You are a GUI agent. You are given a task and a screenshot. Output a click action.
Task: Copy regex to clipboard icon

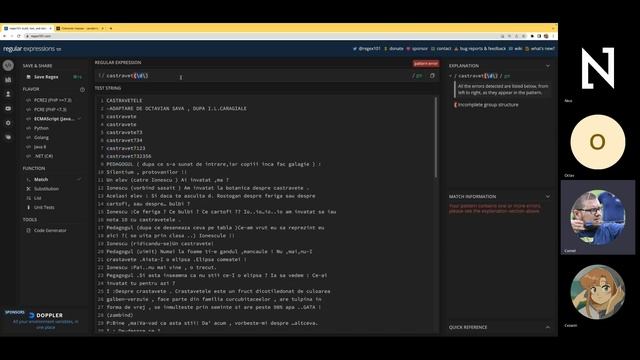click(432, 76)
